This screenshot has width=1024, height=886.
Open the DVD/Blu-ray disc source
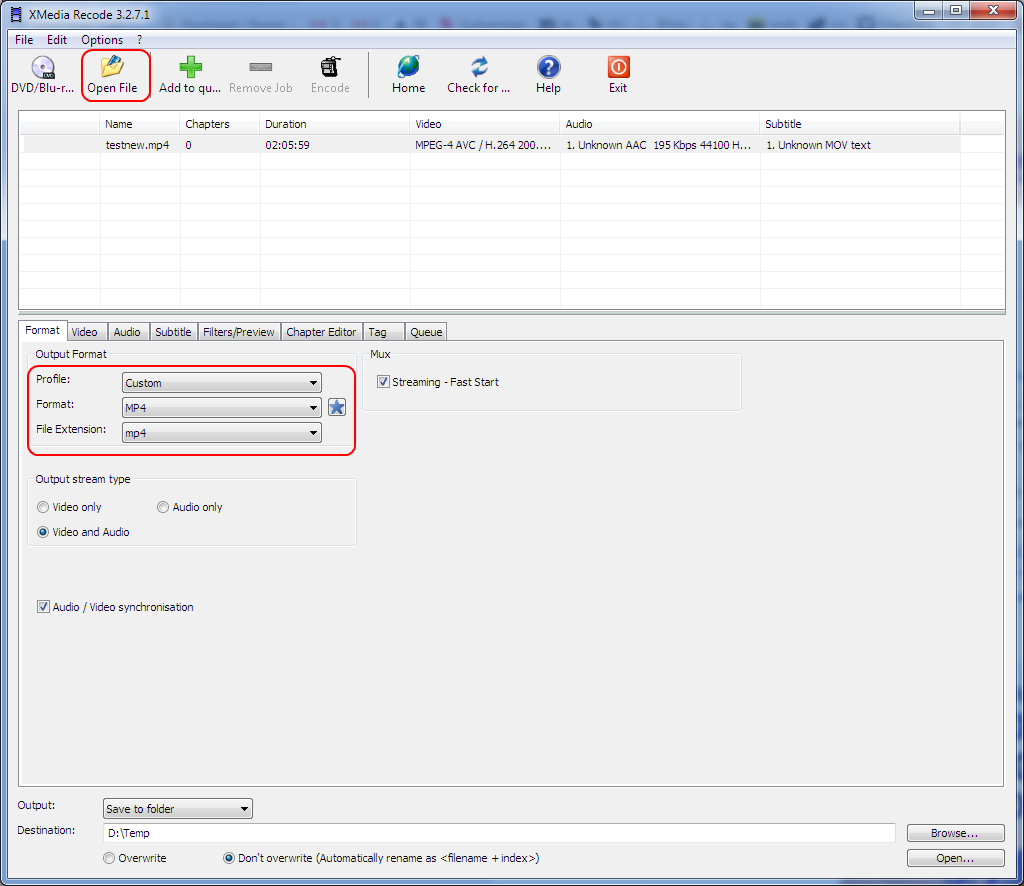pyautogui.click(x=42, y=75)
